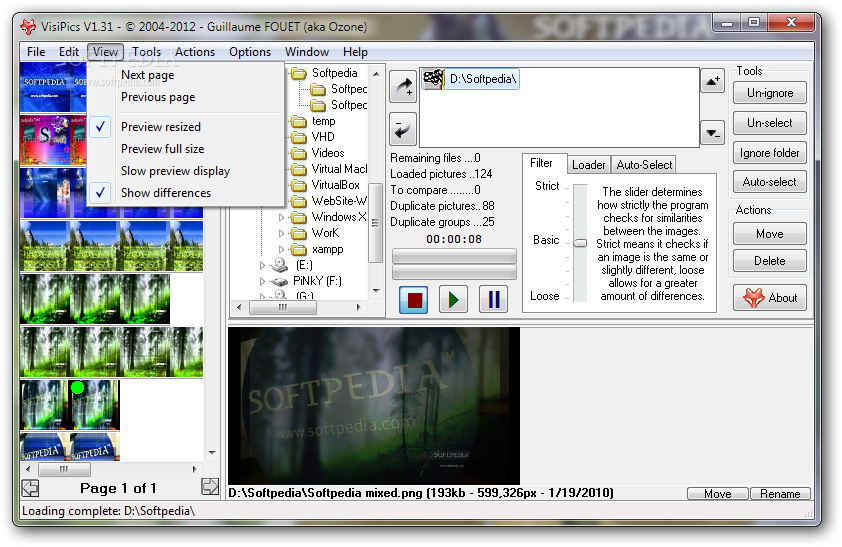Click the Rename button
The height and width of the screenshot is (547, 842).
[x=780, y=494]
